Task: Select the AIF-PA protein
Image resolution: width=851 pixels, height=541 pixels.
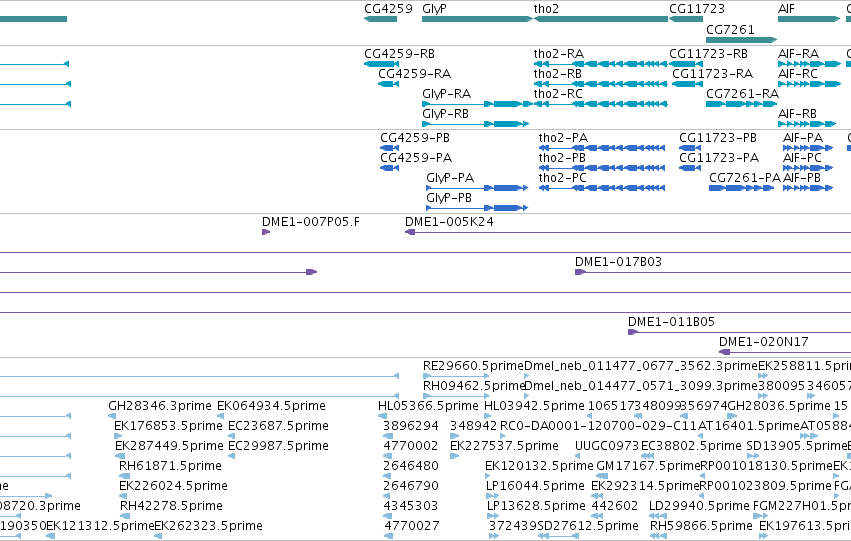Action: coord(808,148)
